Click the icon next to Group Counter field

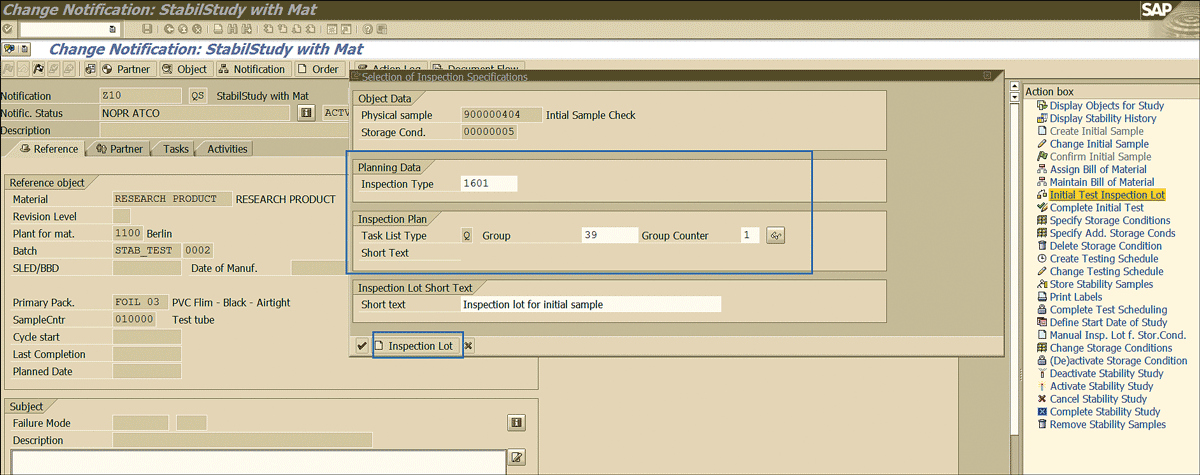point(775,236)
